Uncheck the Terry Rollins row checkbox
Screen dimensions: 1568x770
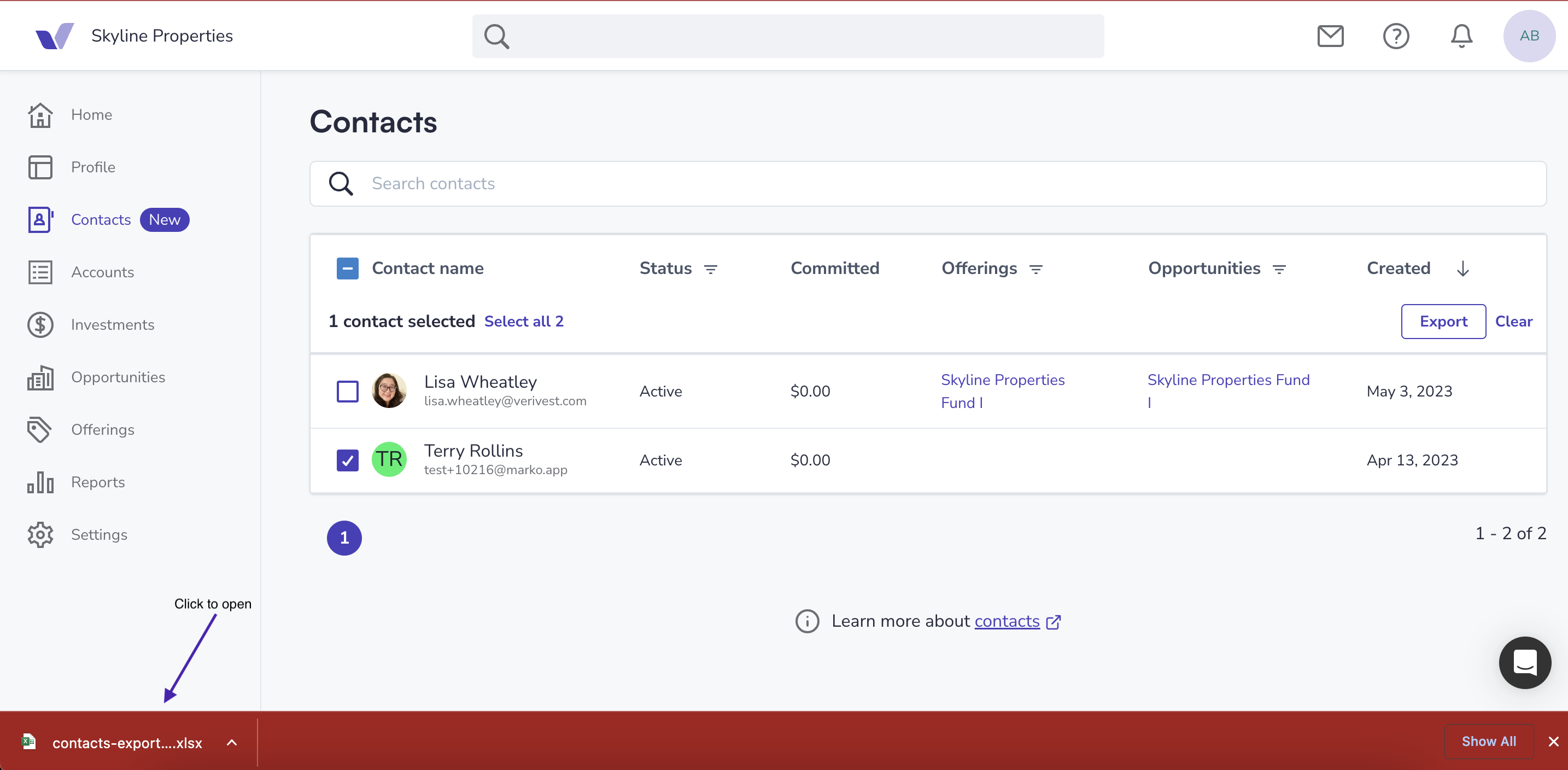[x=348, y=460]
